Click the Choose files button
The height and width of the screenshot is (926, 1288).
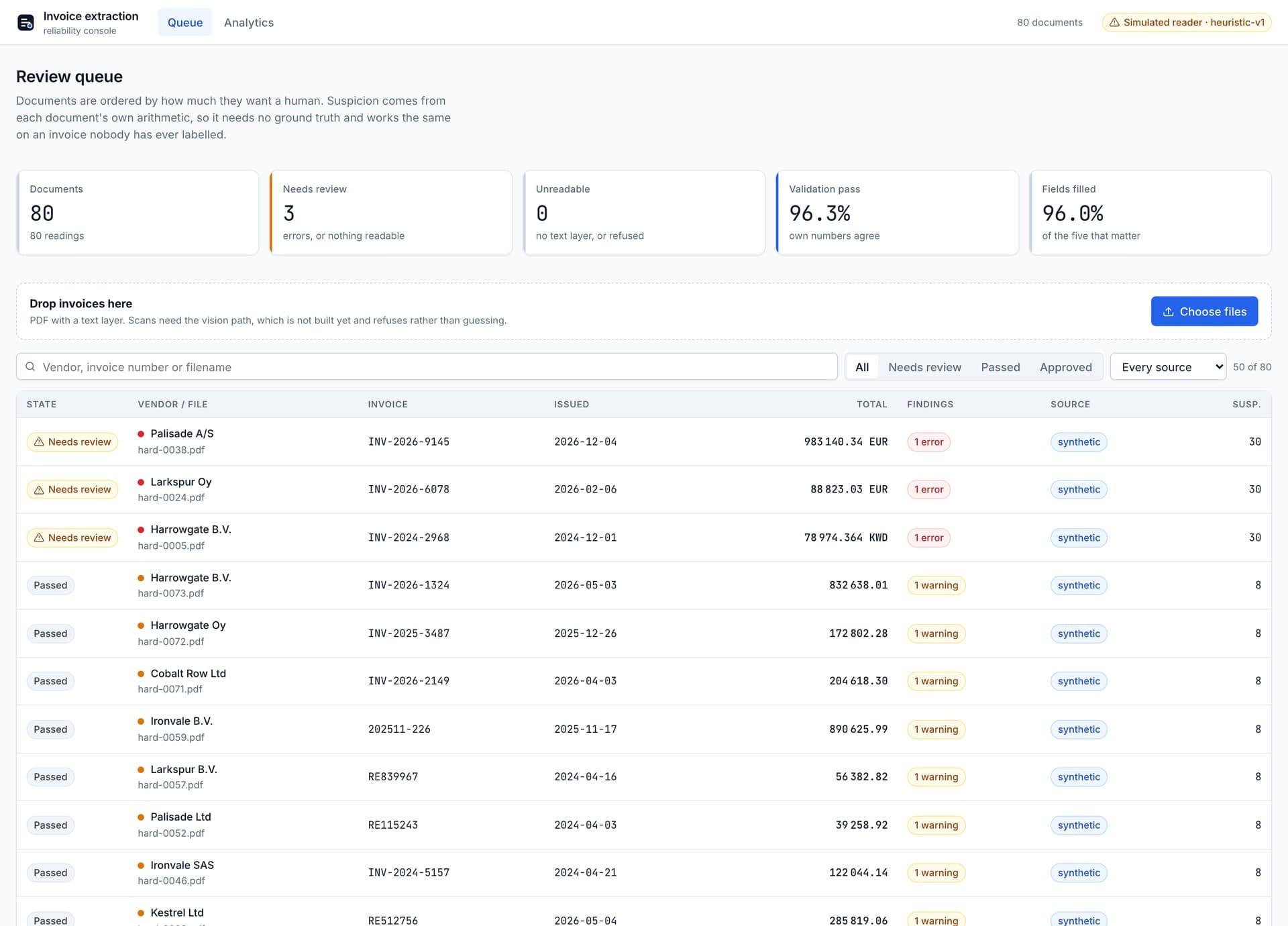[1204, 312]
